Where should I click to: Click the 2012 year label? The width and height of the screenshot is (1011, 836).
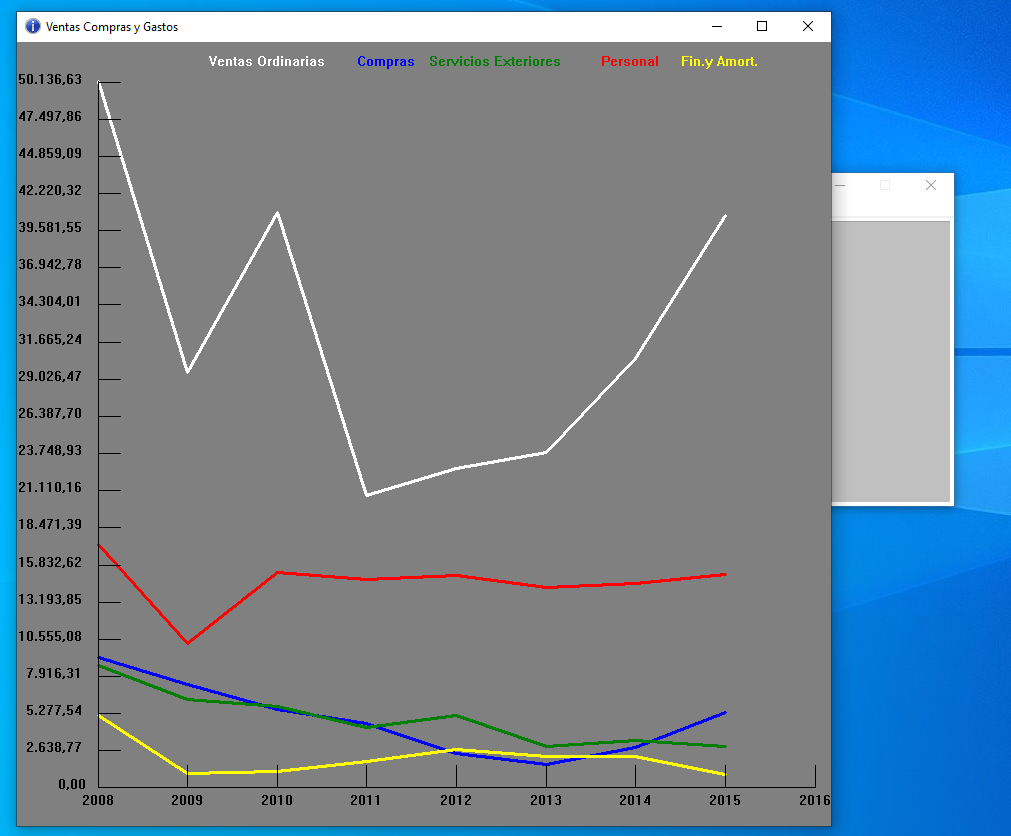[456, 801]
